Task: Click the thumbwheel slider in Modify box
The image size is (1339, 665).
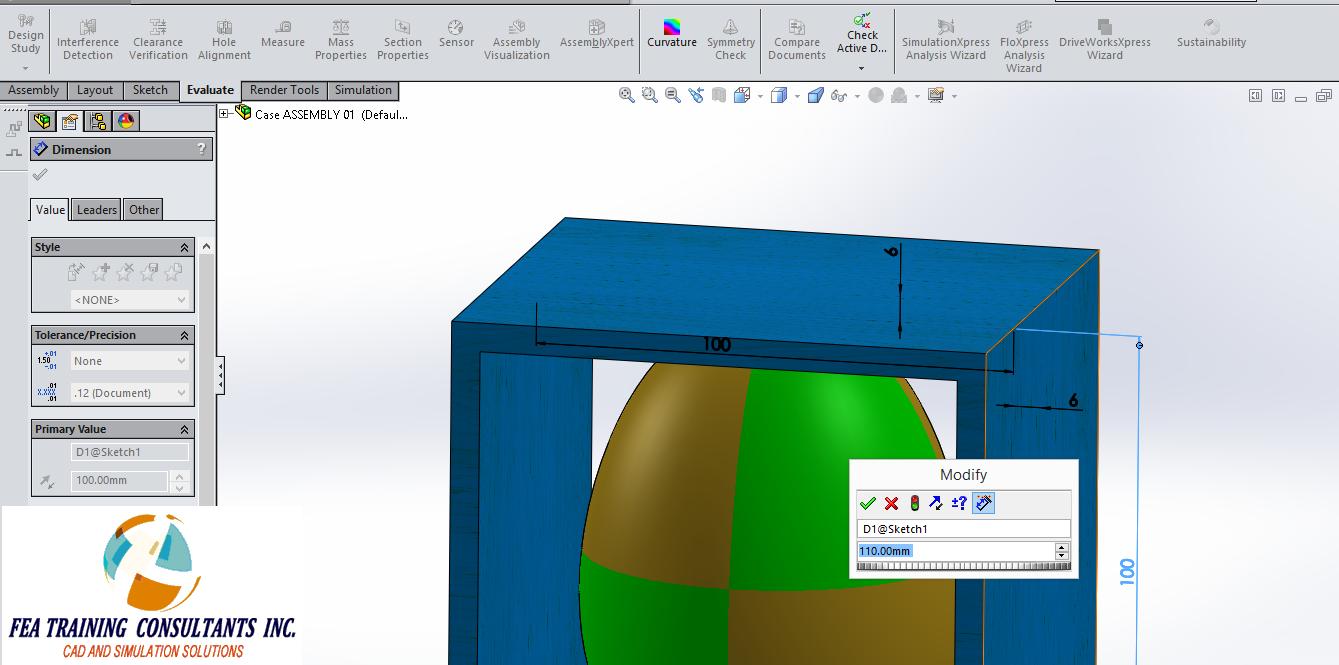Action: [x=963, y=566]
